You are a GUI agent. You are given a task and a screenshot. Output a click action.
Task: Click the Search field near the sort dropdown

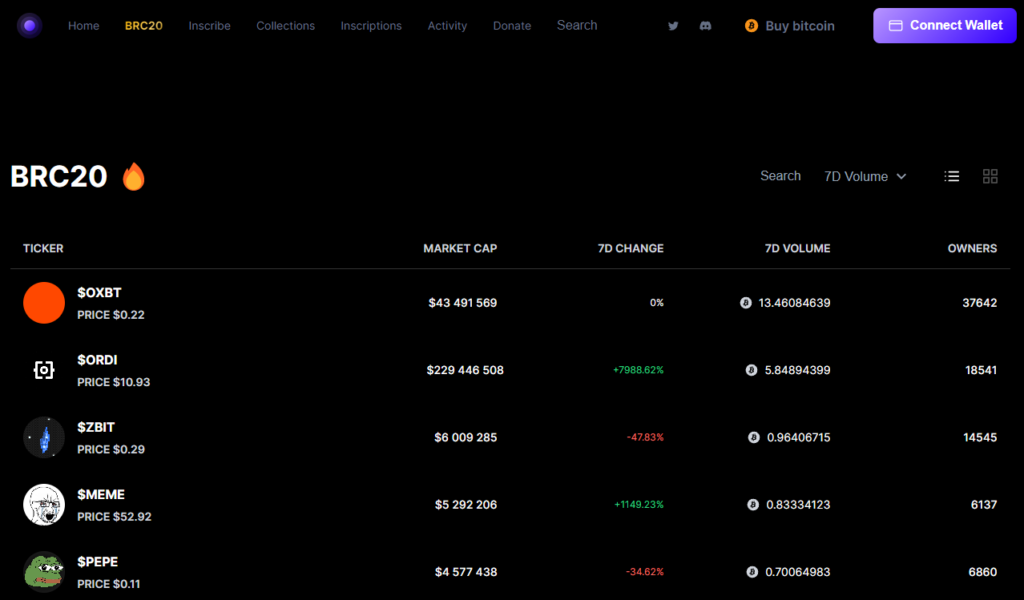[780, 175]
